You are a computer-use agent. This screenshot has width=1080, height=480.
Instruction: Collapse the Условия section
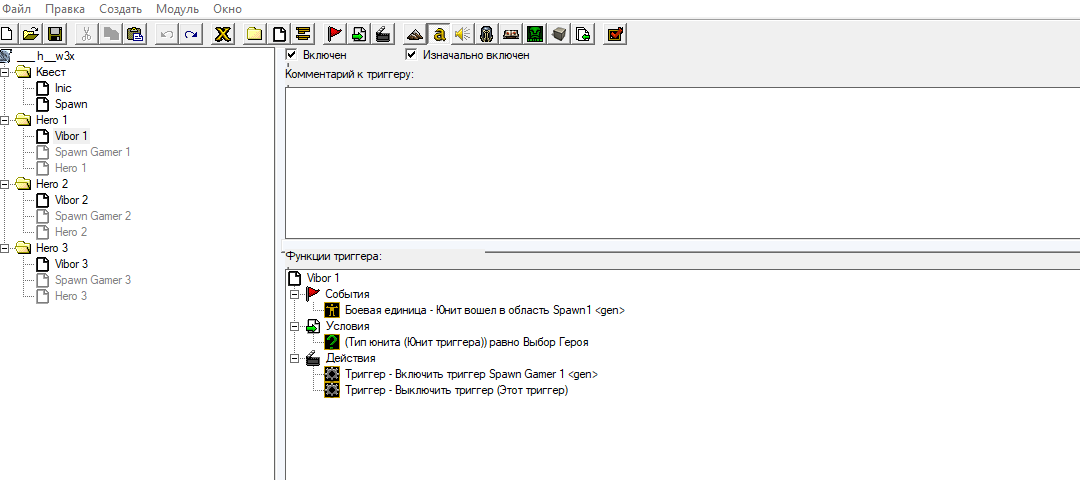pyautogui.click(x=295, y=326)
